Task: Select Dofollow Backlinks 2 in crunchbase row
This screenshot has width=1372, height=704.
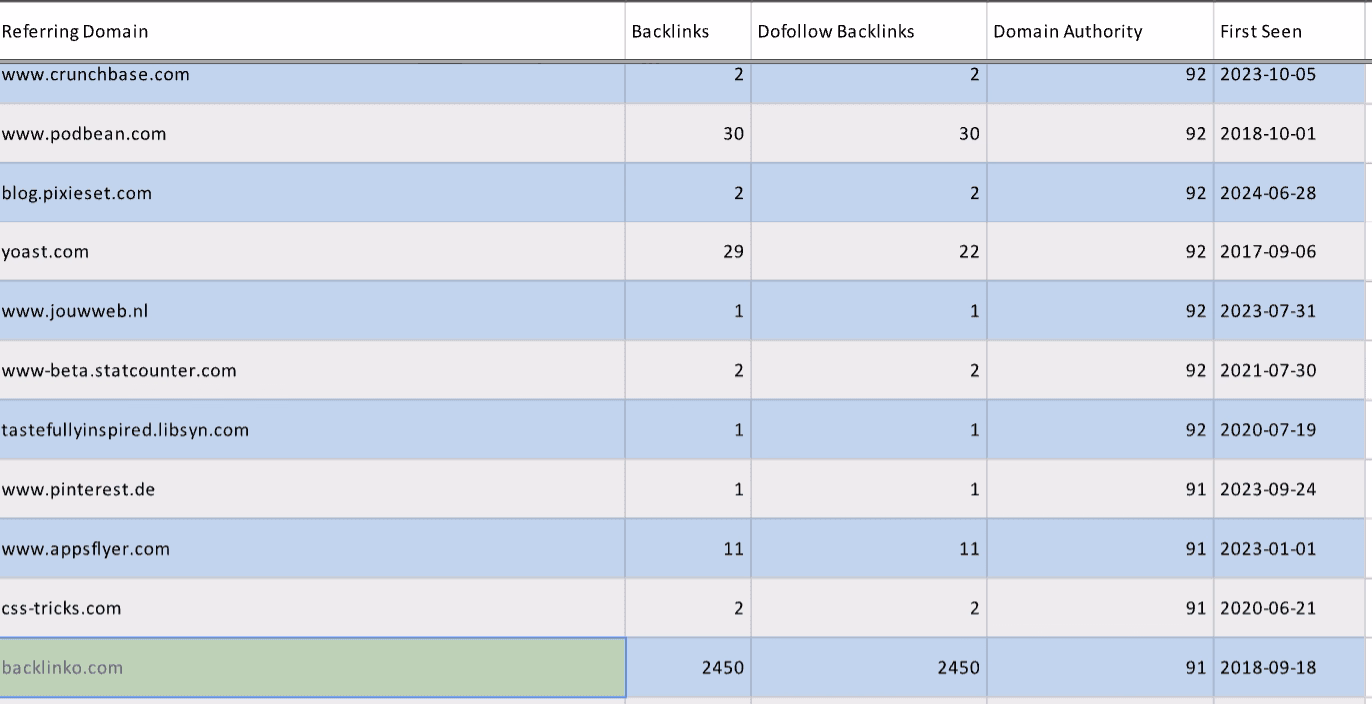Action: [869, 82]
